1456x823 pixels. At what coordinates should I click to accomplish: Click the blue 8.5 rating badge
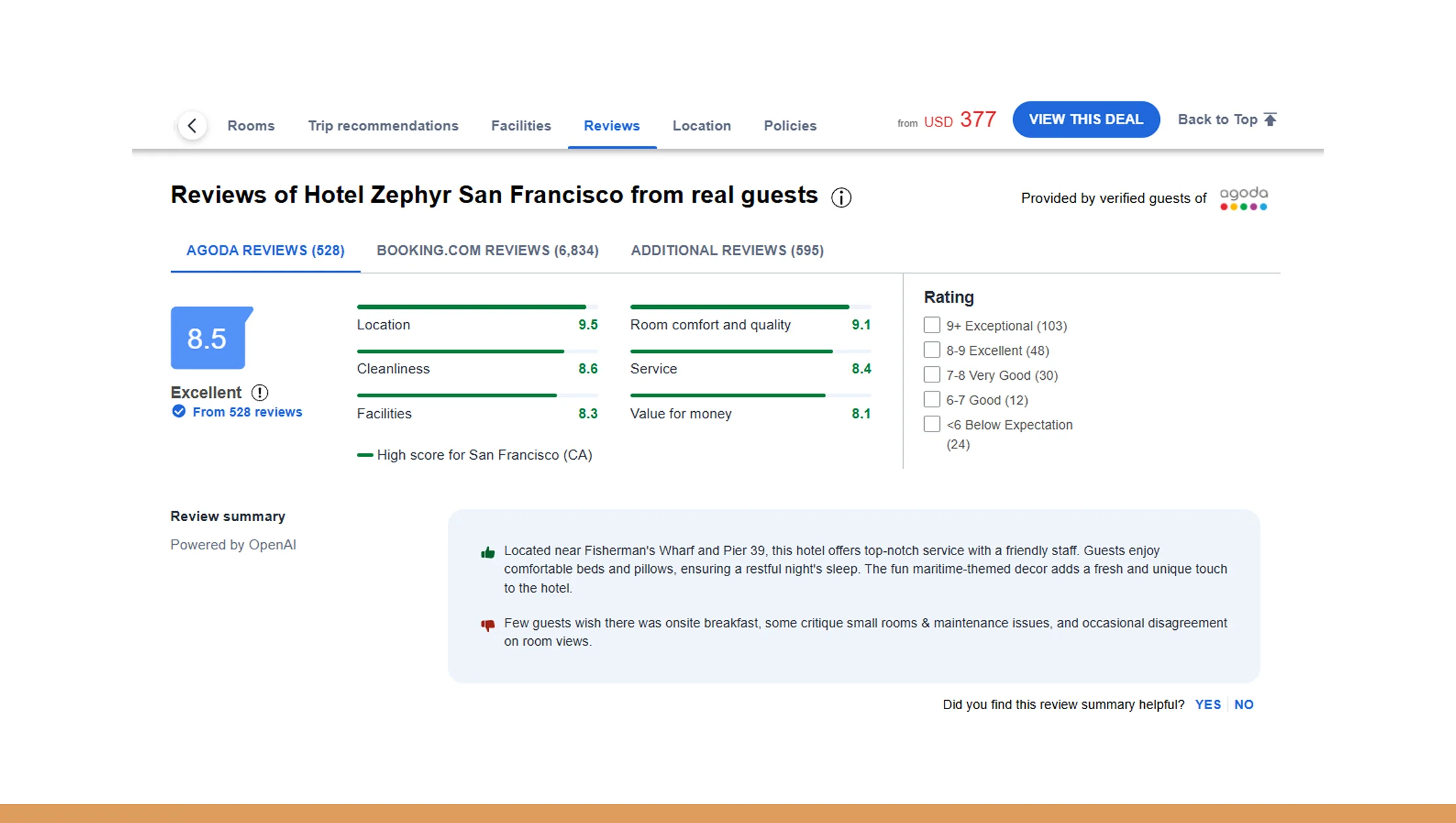(x=208, y=338)
